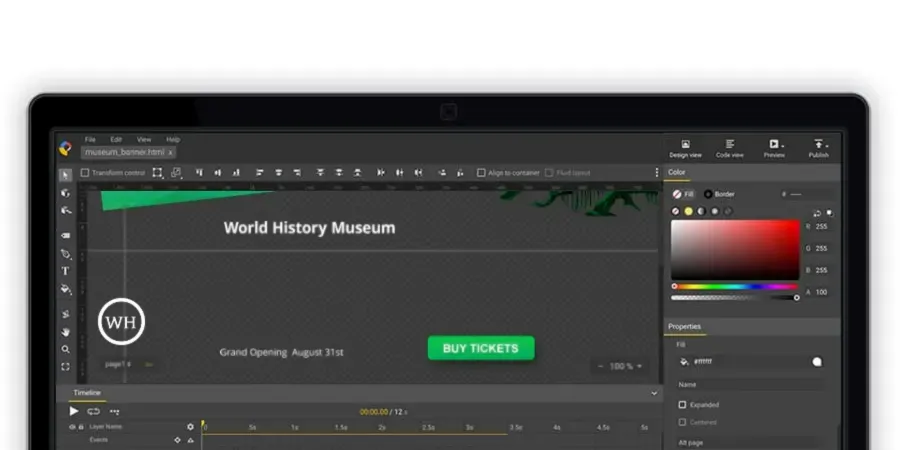Select the Selection arrow tool
900x450 pixels.
66,174
